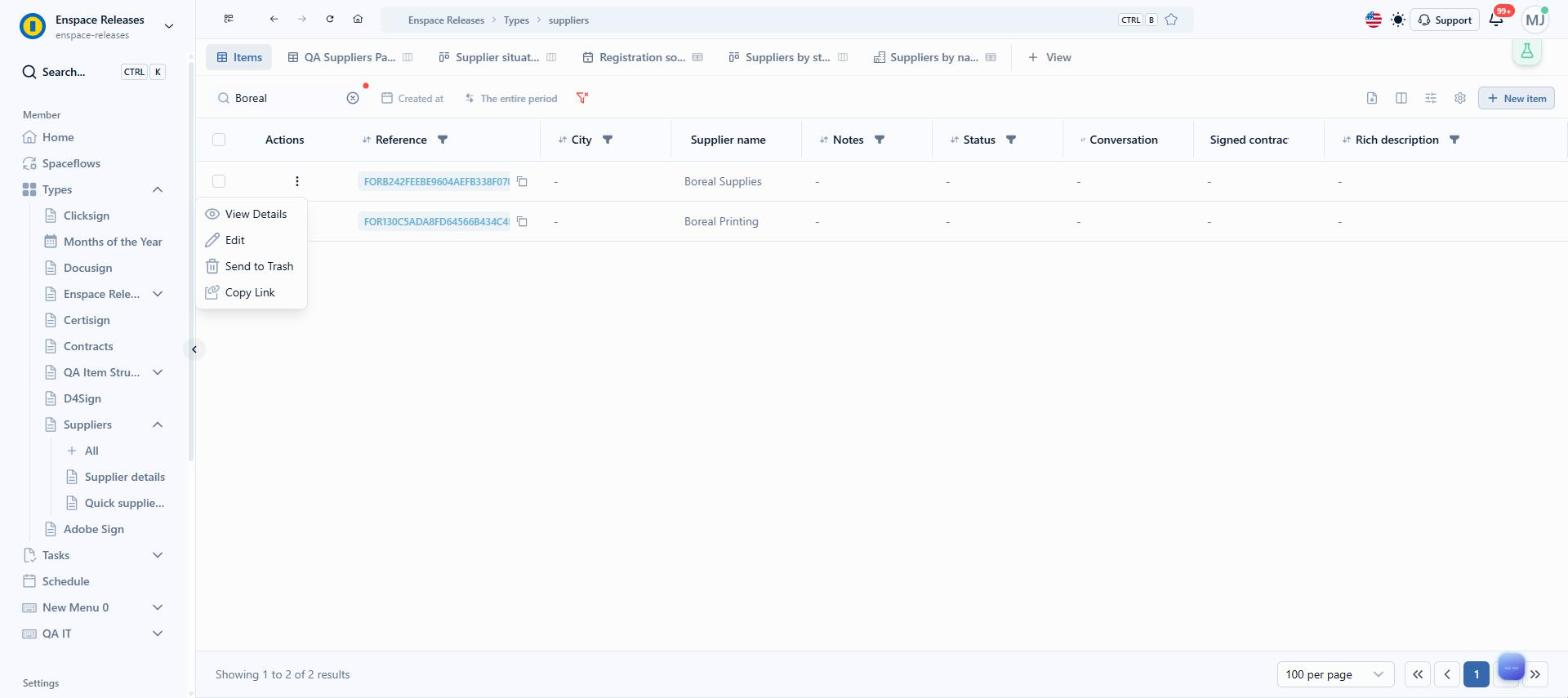Open reference link FOR130C5ADA8FD64566B434C4
The height and width of the screenshot is (698, 1568).
(x=436, y=221)
